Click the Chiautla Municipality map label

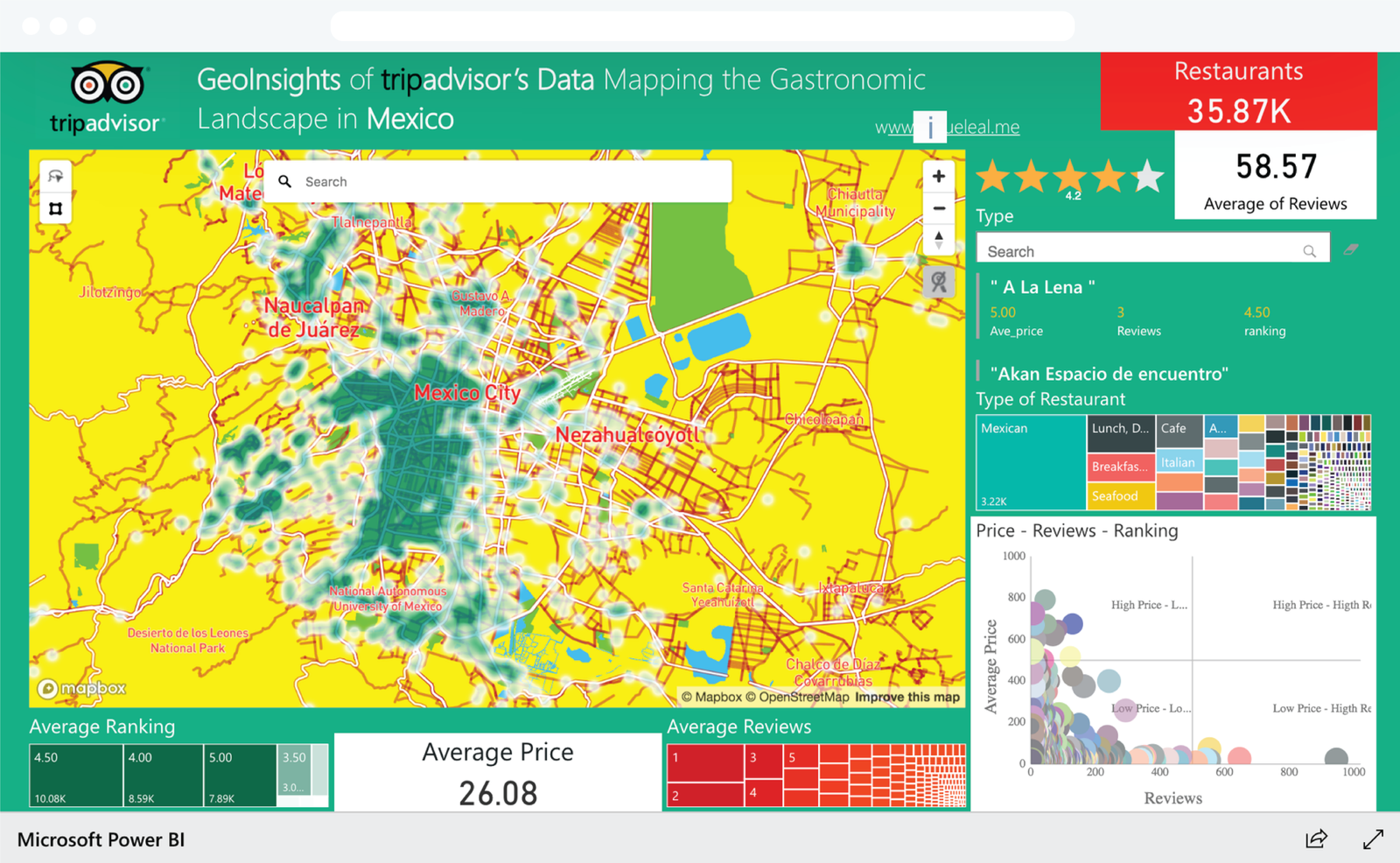pyautogui.click(x=856, y=203)
